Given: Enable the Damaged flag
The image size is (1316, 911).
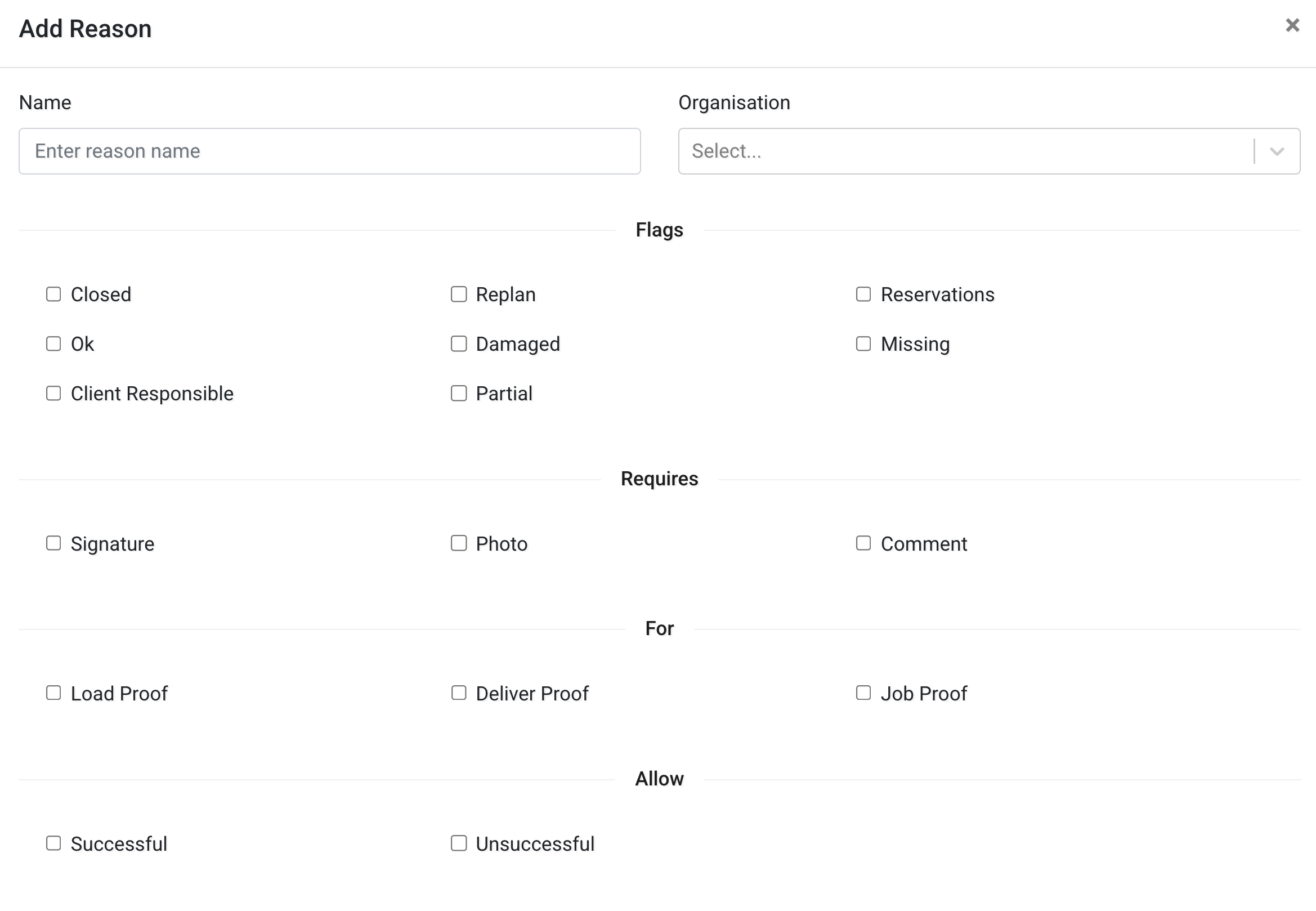Looking at the screenshot, I should pos(459,343).
